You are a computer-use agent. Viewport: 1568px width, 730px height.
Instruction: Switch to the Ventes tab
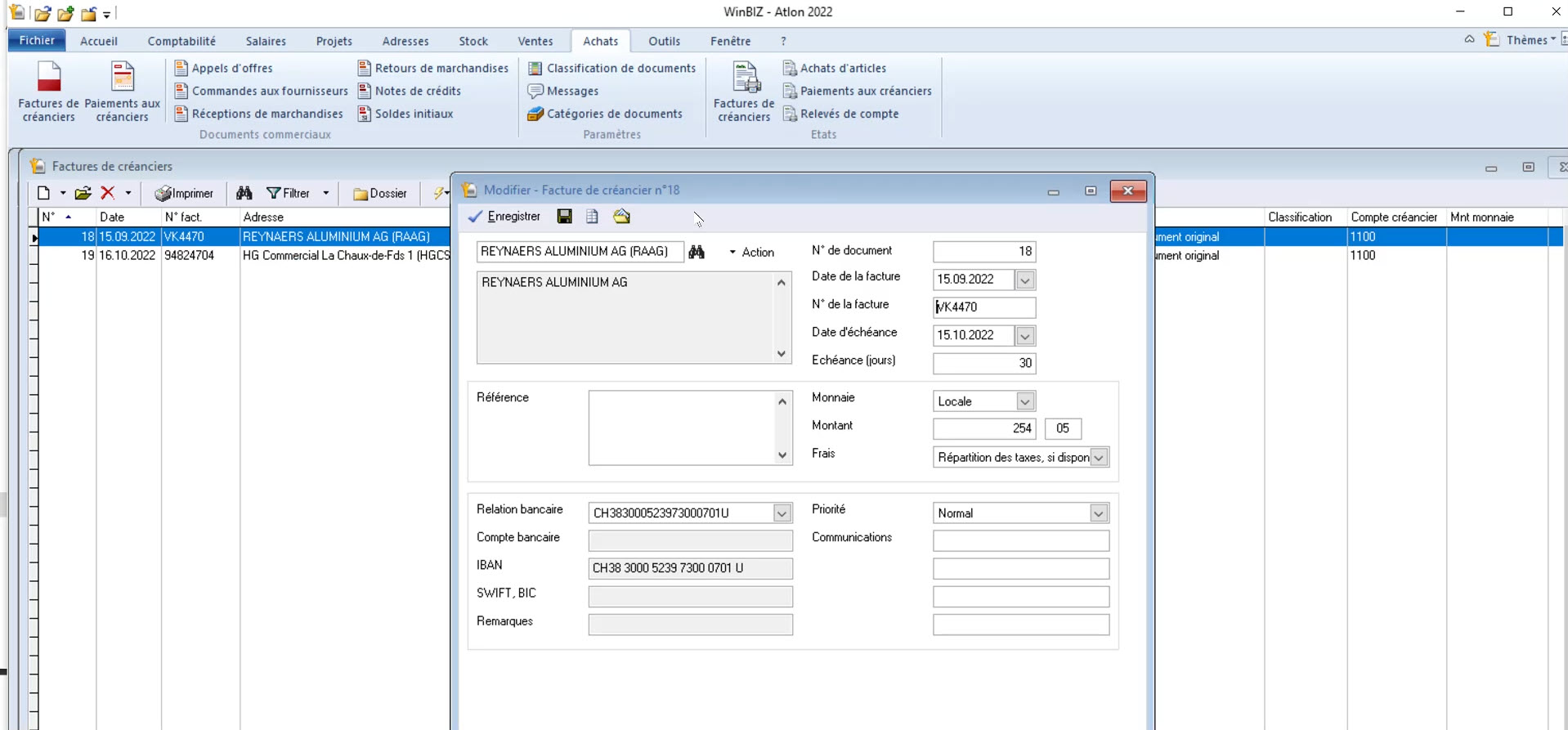(535, 41)
